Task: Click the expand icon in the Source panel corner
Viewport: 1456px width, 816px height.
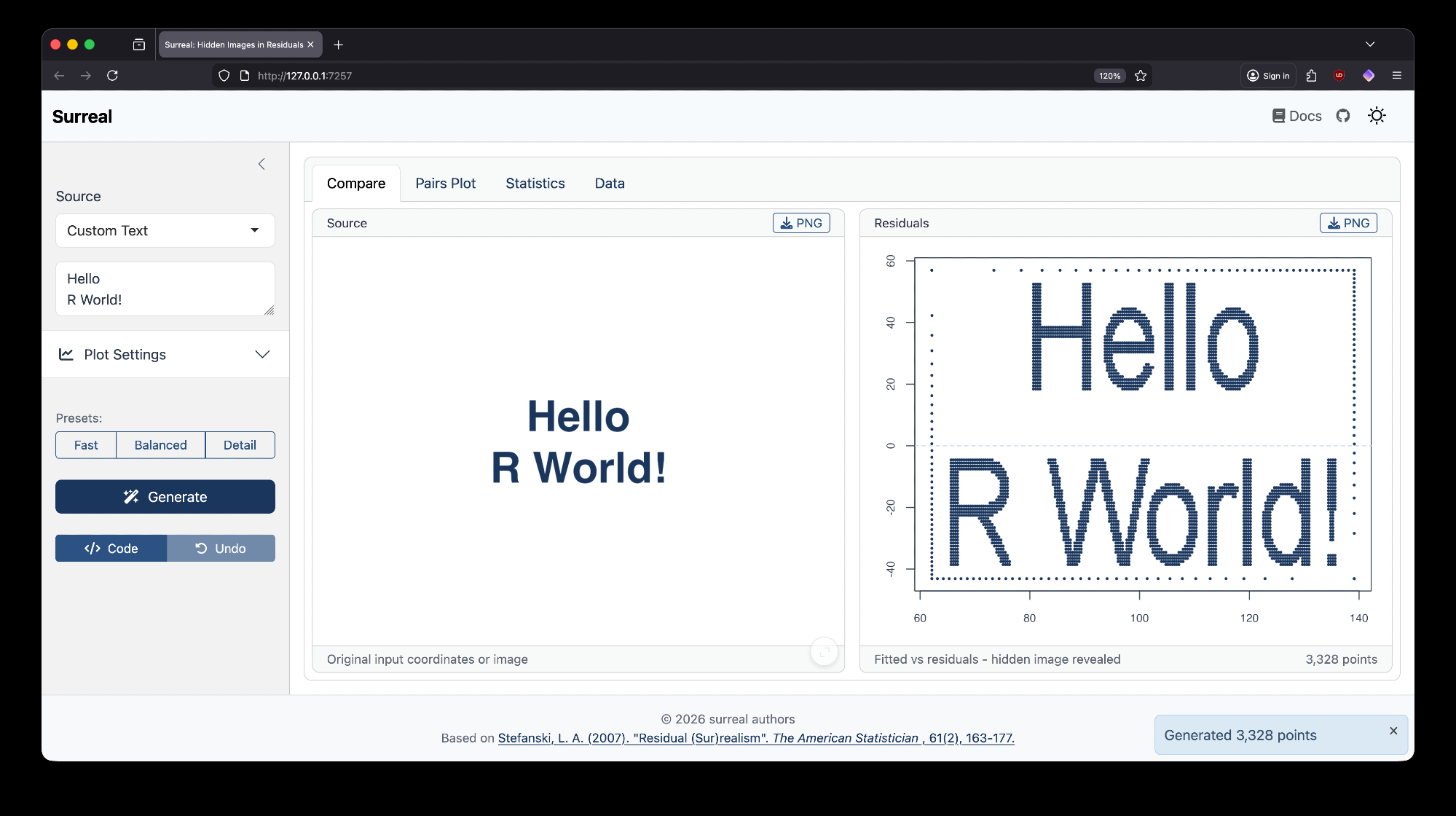Action: [824, 651]
